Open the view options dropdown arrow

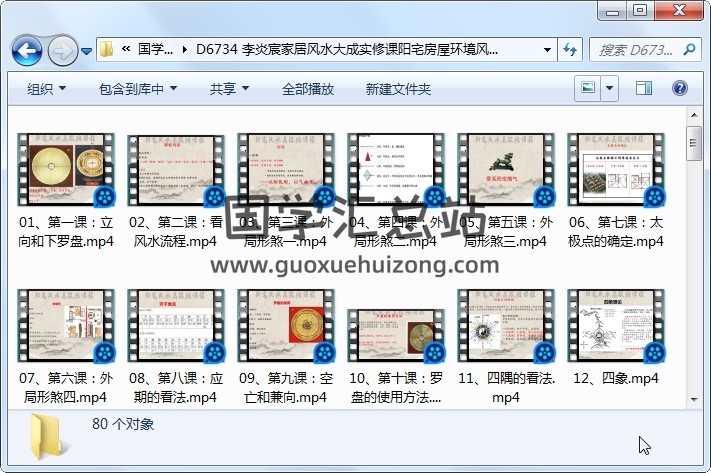click(610, 88)
